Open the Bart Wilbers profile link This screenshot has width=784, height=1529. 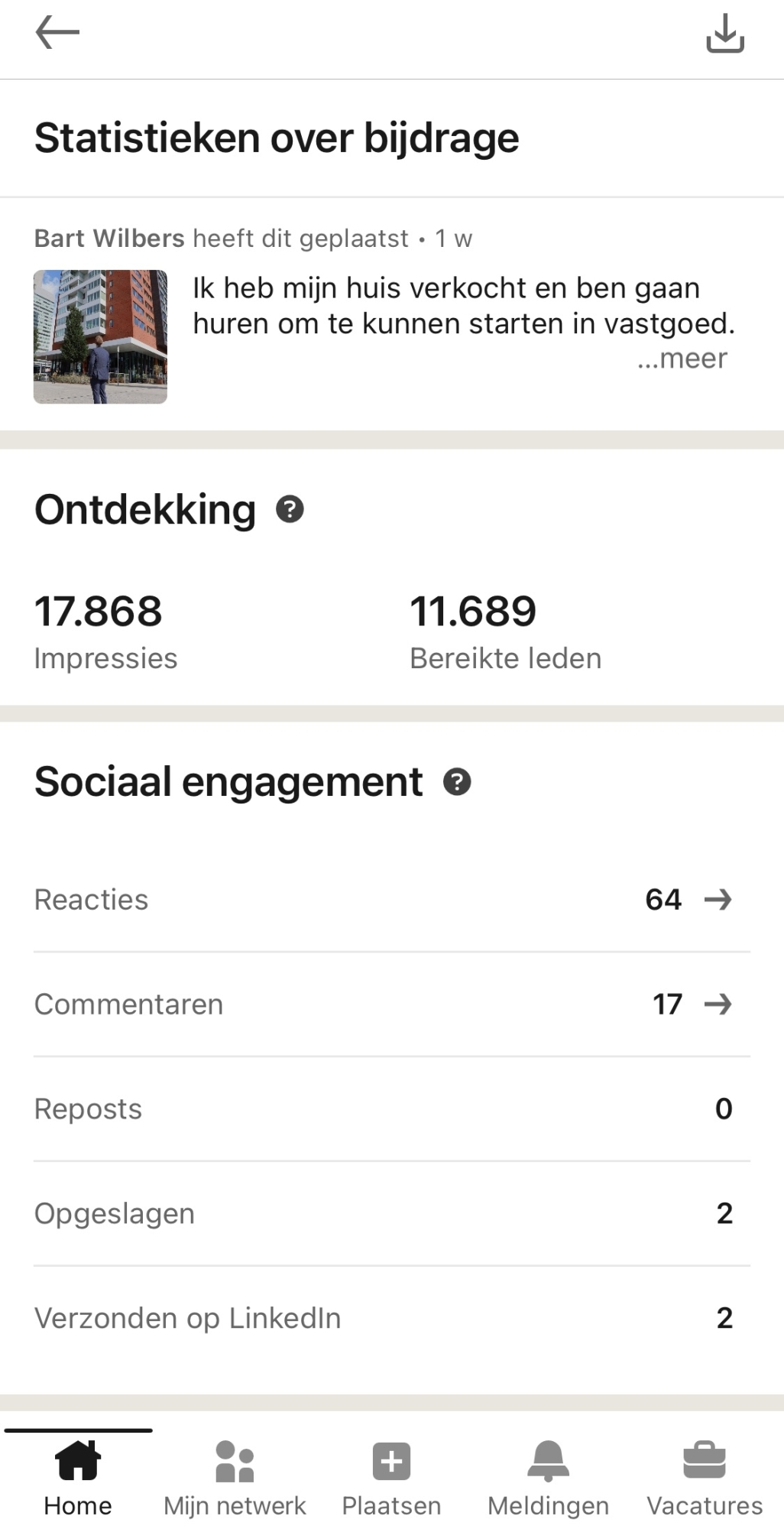pyautogui.click(x=109, y=239)
